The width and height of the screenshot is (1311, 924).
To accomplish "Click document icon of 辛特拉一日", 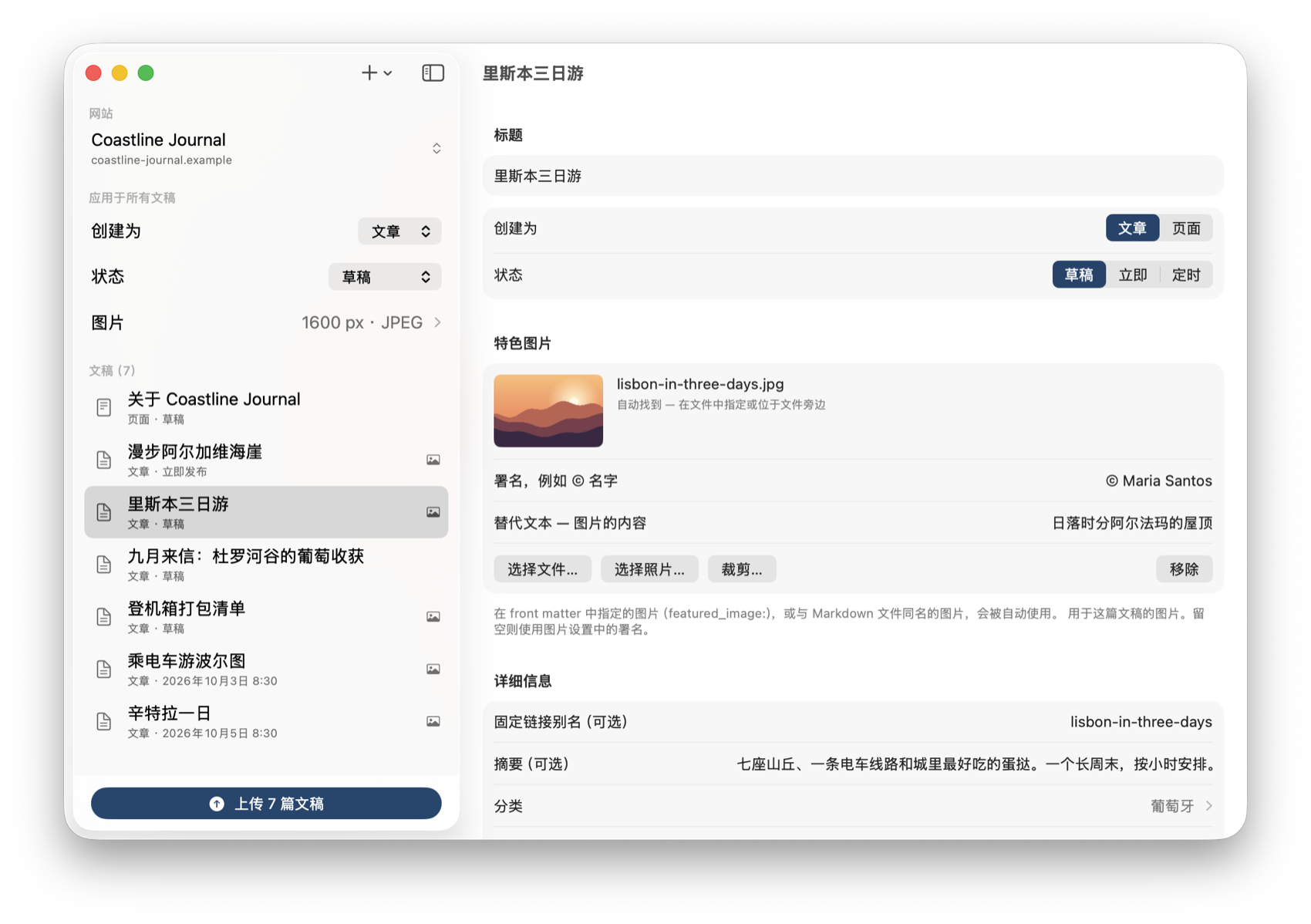I will [103, 722].
